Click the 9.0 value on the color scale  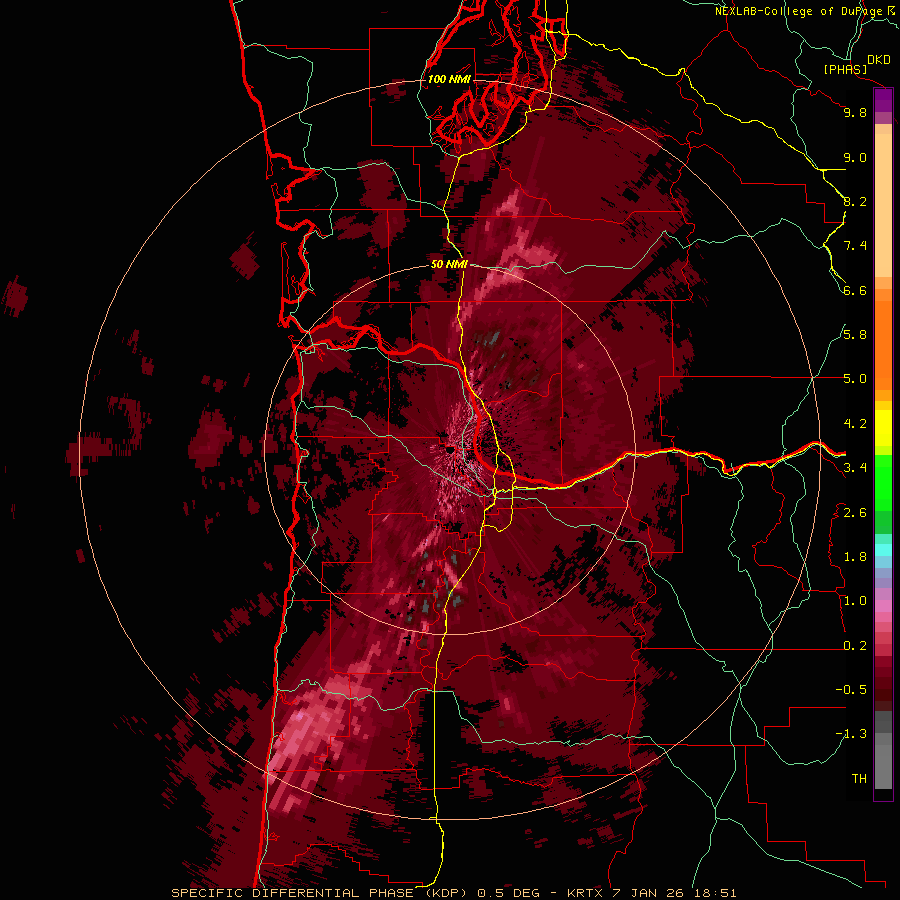pos(855,157)
